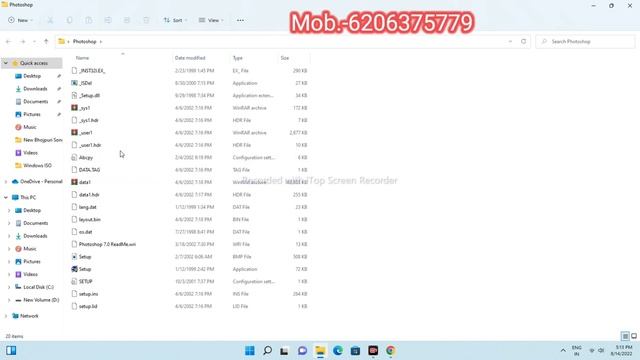Screen dimensions: 640x360
Task: Collapse the Quick access section
Action: click(6, 63)
